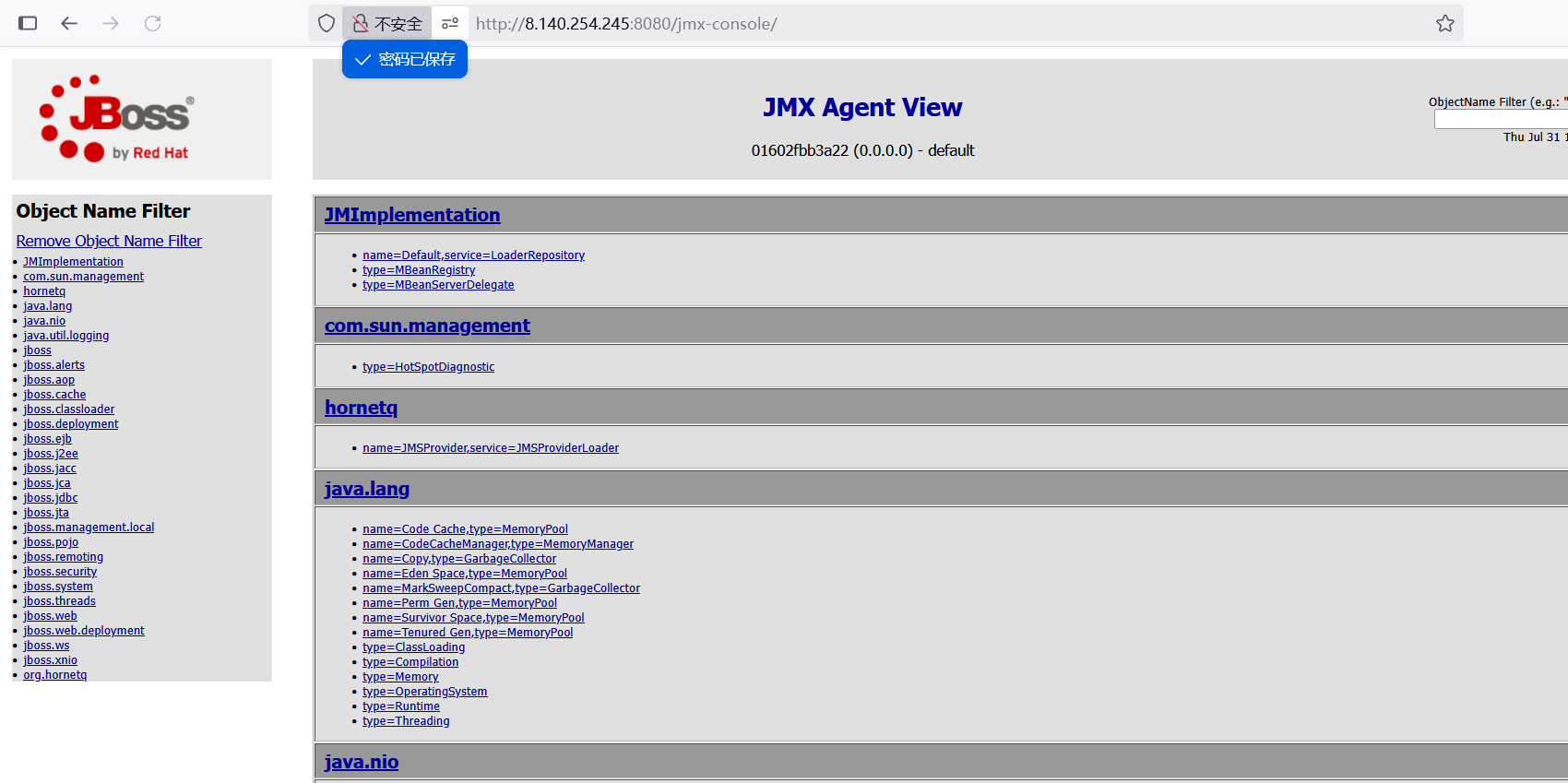The width and height of the screenshot is (1568, 783).
Task: Open Remove Object Name Filter link
Action: tap(109, 241)
